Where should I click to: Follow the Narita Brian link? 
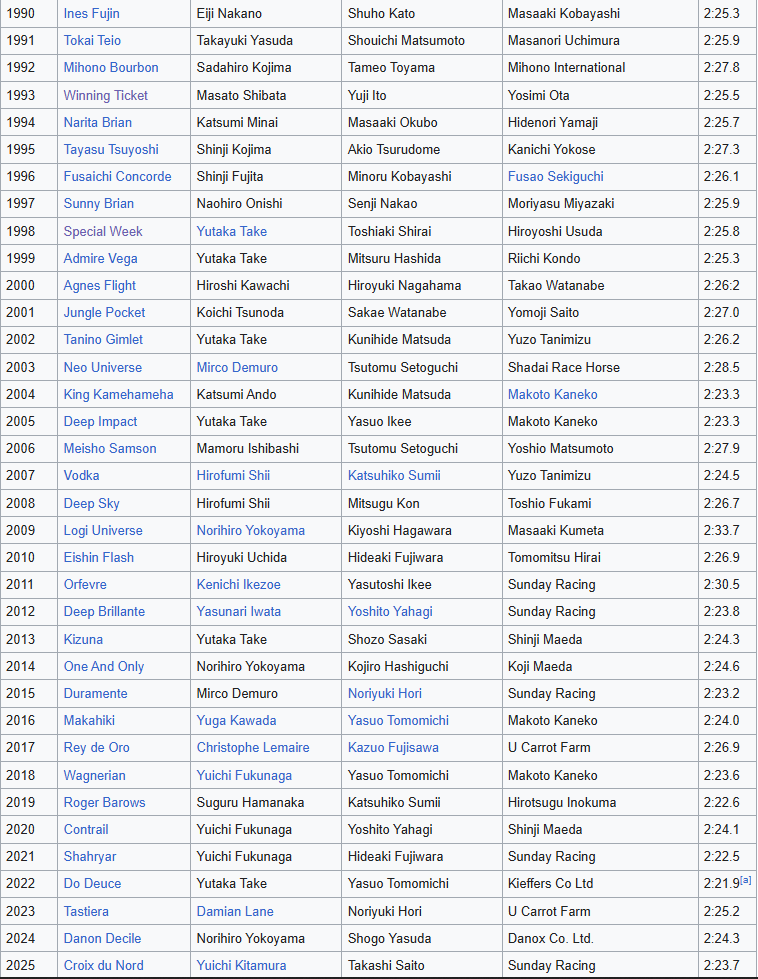(x=97, y=122)
